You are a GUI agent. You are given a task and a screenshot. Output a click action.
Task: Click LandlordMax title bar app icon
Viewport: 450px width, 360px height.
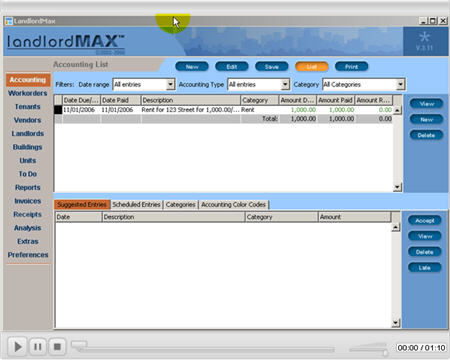click(x=9, y=21)
